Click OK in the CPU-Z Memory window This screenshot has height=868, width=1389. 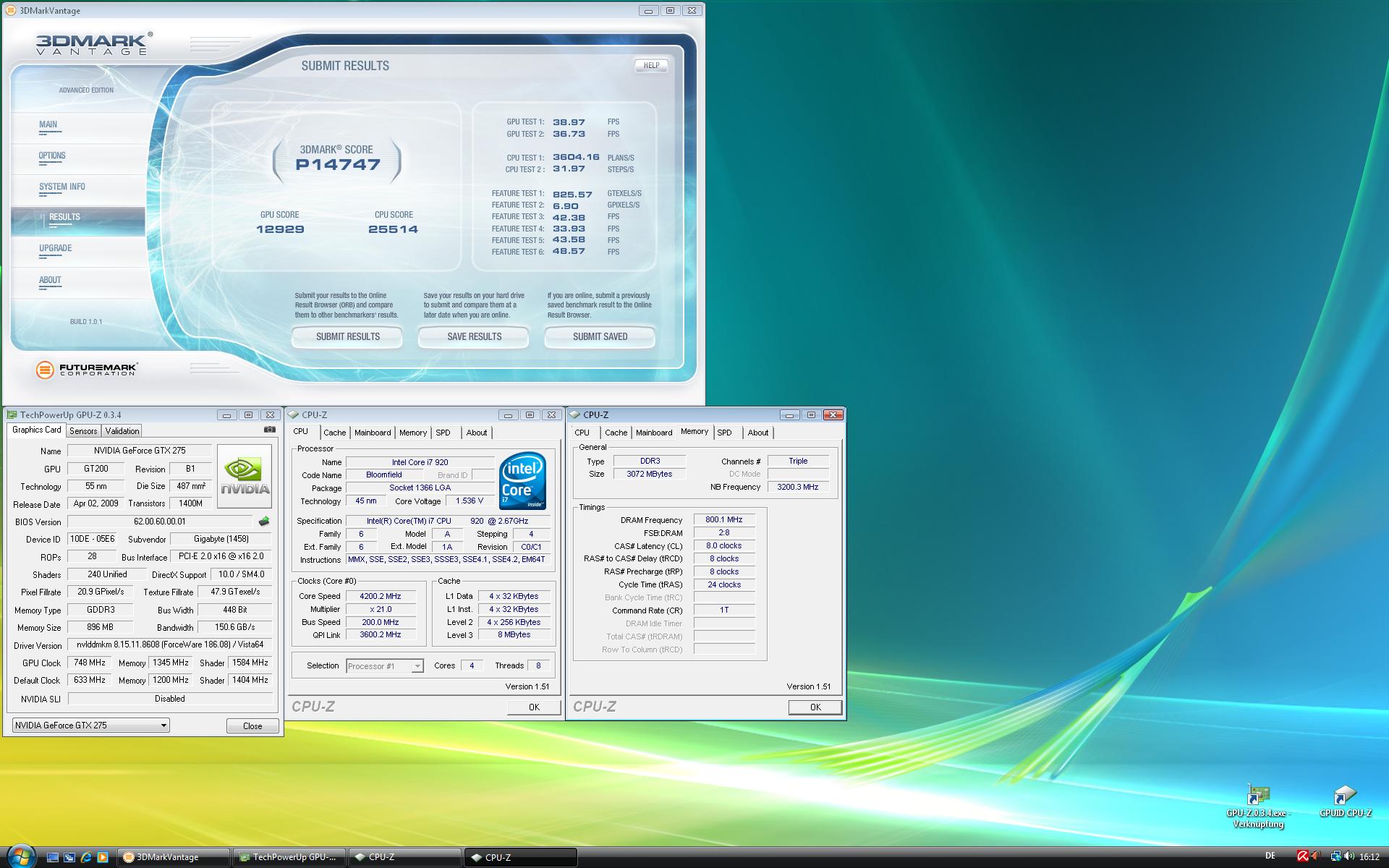tap(815, 707)
